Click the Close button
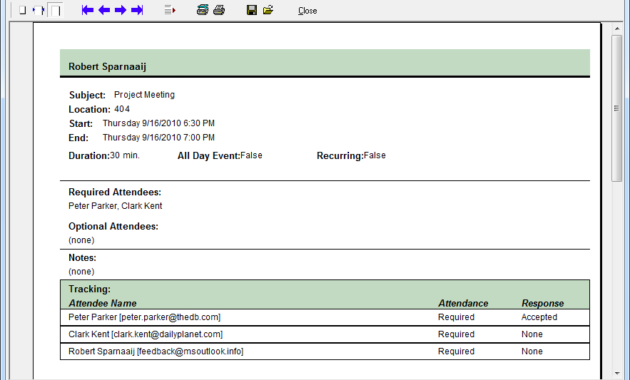Image resolution: width=630 pixels, height=380 pixels. (307, 11)
